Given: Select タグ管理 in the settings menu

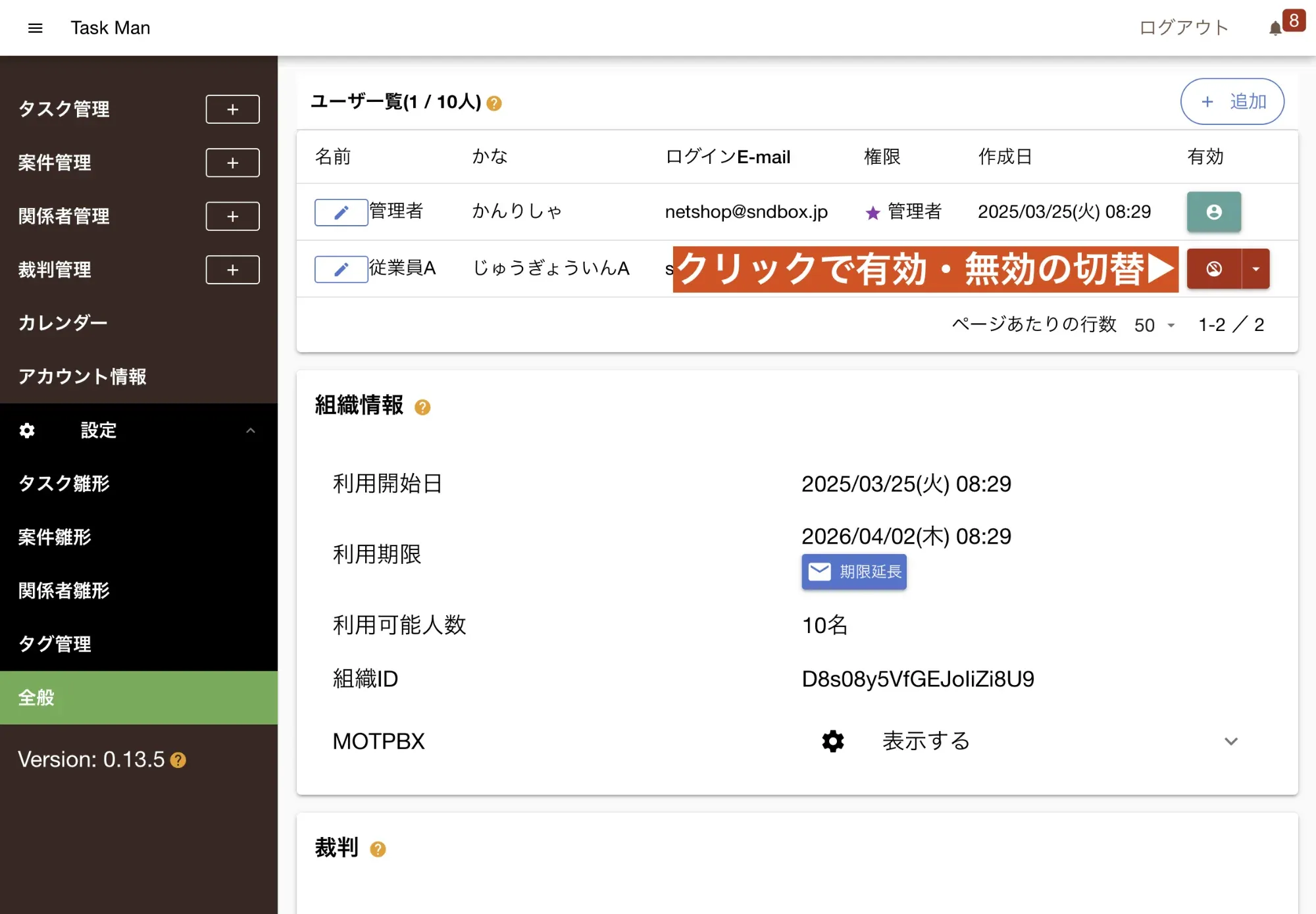Looking at the screenshot, I should tap(55, 644).
